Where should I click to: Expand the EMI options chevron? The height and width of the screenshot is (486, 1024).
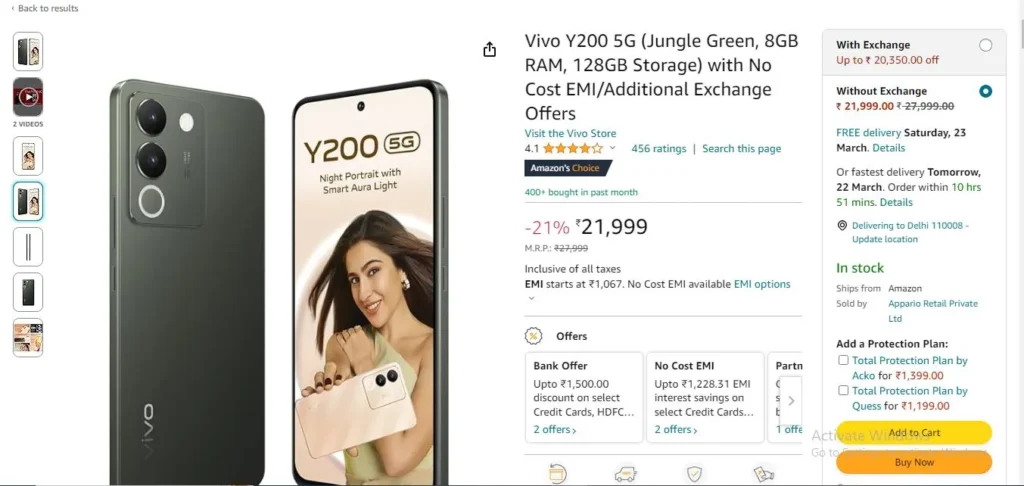tap(532, 299)
